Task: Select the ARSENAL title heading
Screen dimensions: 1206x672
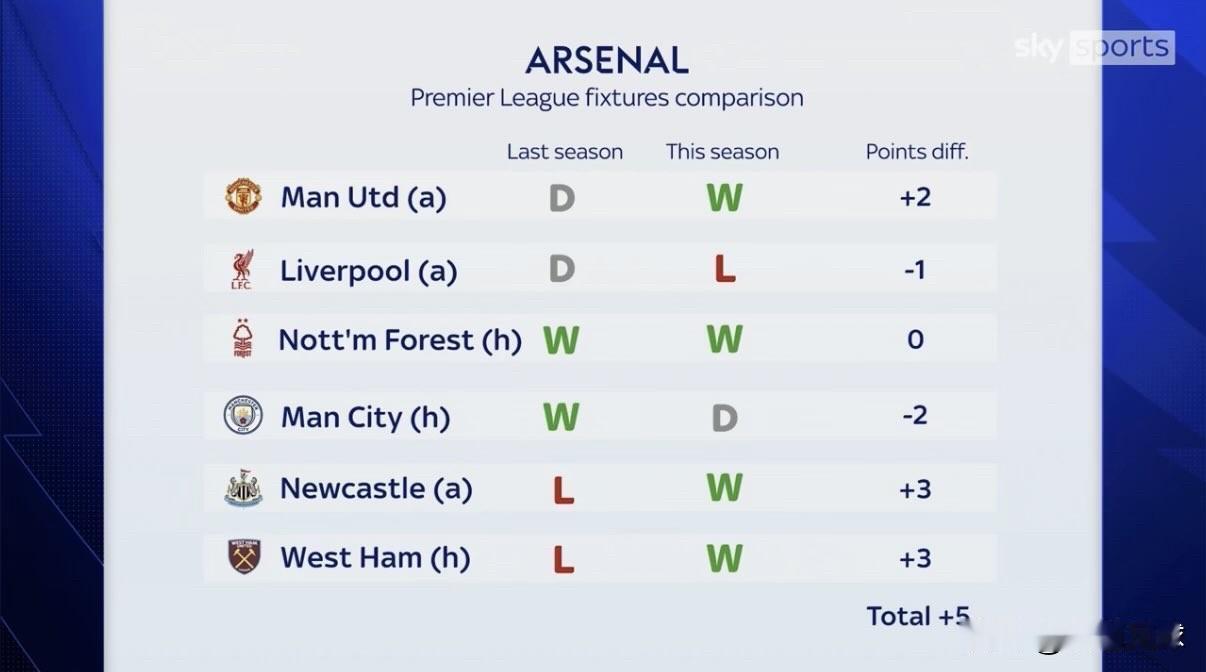Action: click(607, 61)
